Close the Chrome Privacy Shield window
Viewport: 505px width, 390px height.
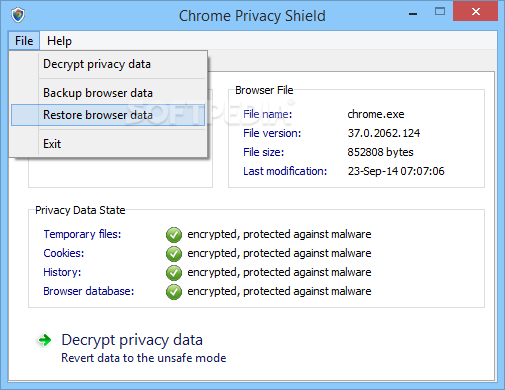point(476,12)
